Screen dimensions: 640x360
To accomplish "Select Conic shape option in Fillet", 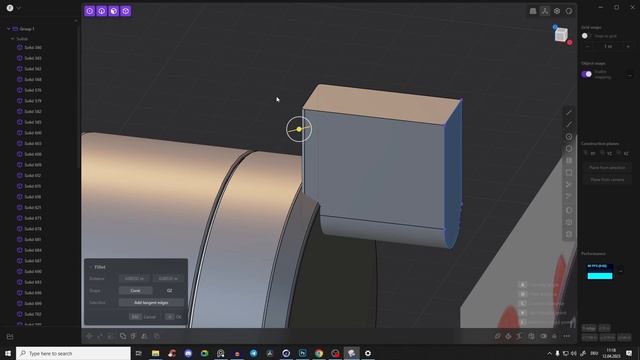I will [136, 291].
